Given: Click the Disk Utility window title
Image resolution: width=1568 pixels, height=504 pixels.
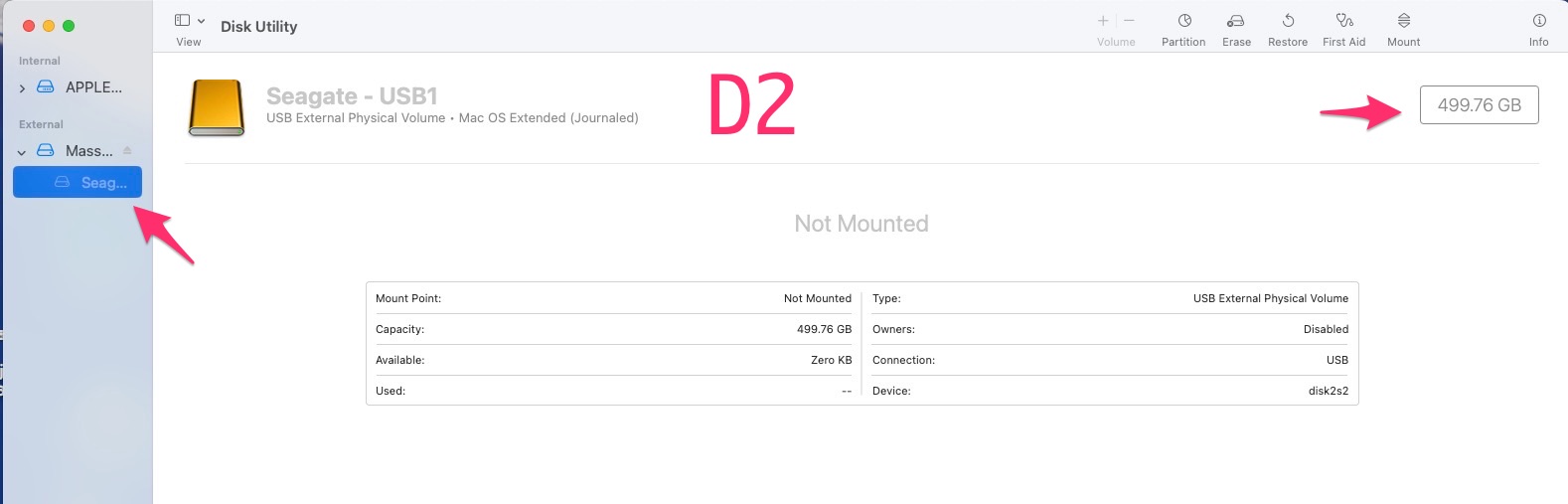Looking at the screenshot, I should [258, 27].
